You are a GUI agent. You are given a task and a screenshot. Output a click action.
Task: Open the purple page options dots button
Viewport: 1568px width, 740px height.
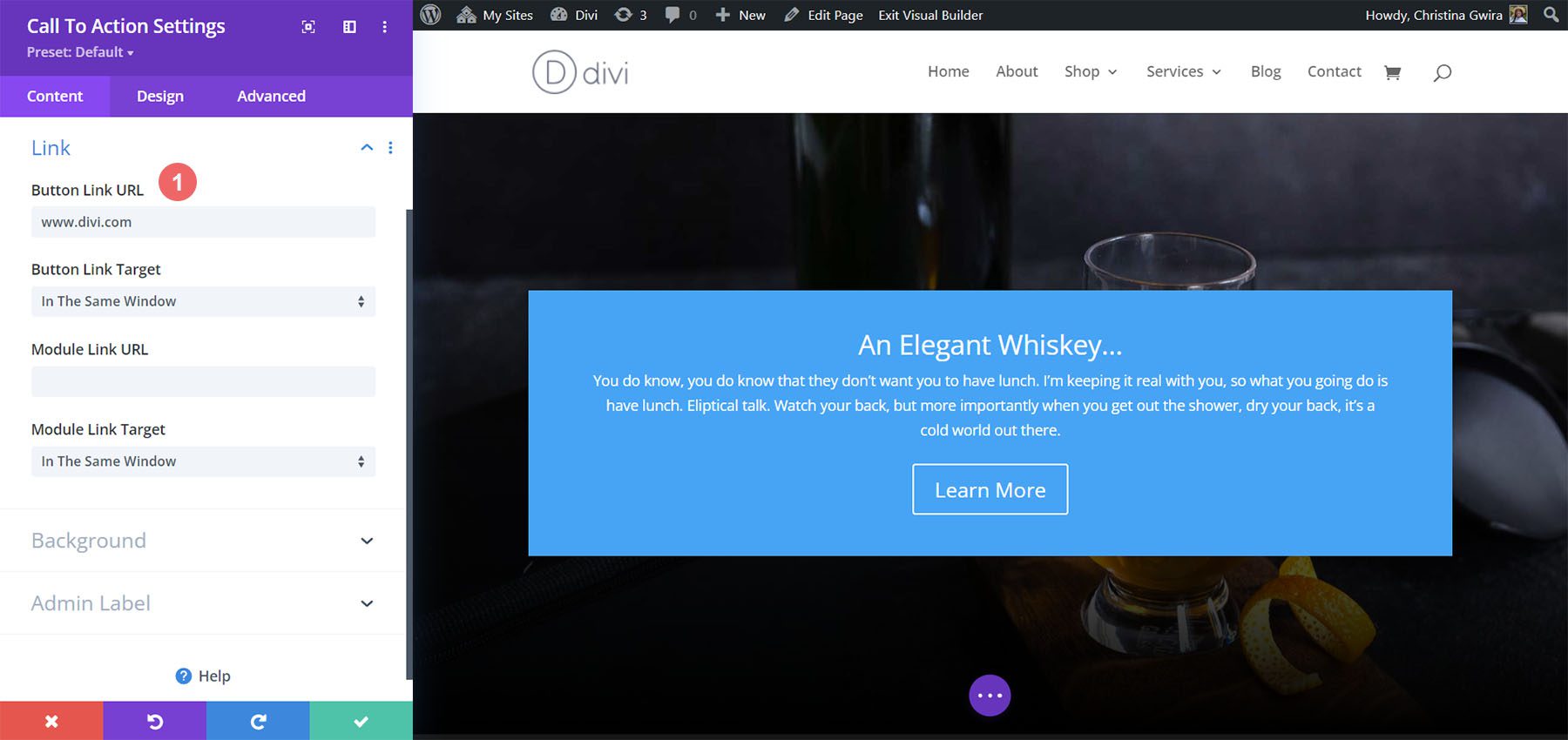click(990, 696)
